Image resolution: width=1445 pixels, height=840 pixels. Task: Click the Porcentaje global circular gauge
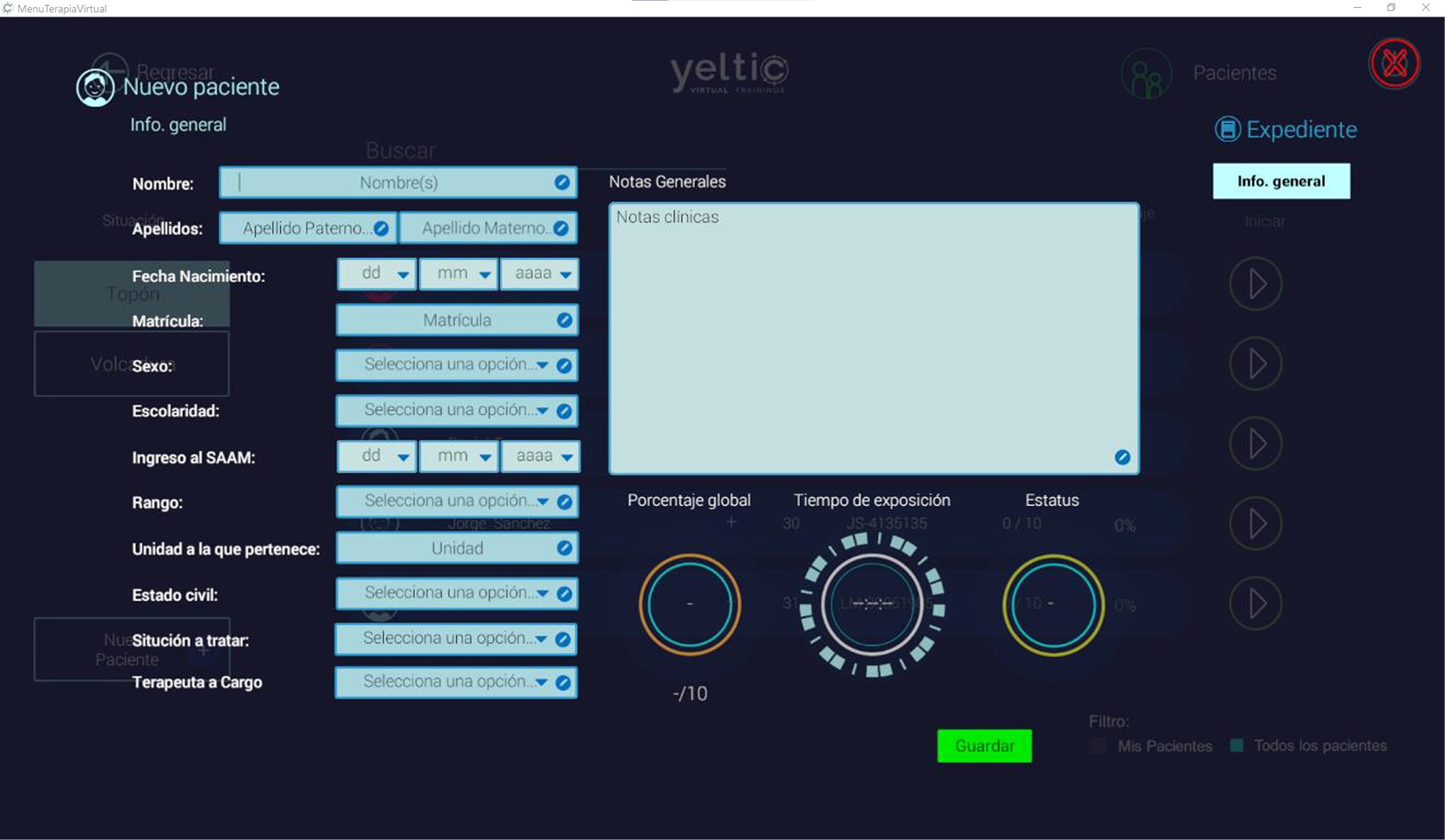coord(689,604)
